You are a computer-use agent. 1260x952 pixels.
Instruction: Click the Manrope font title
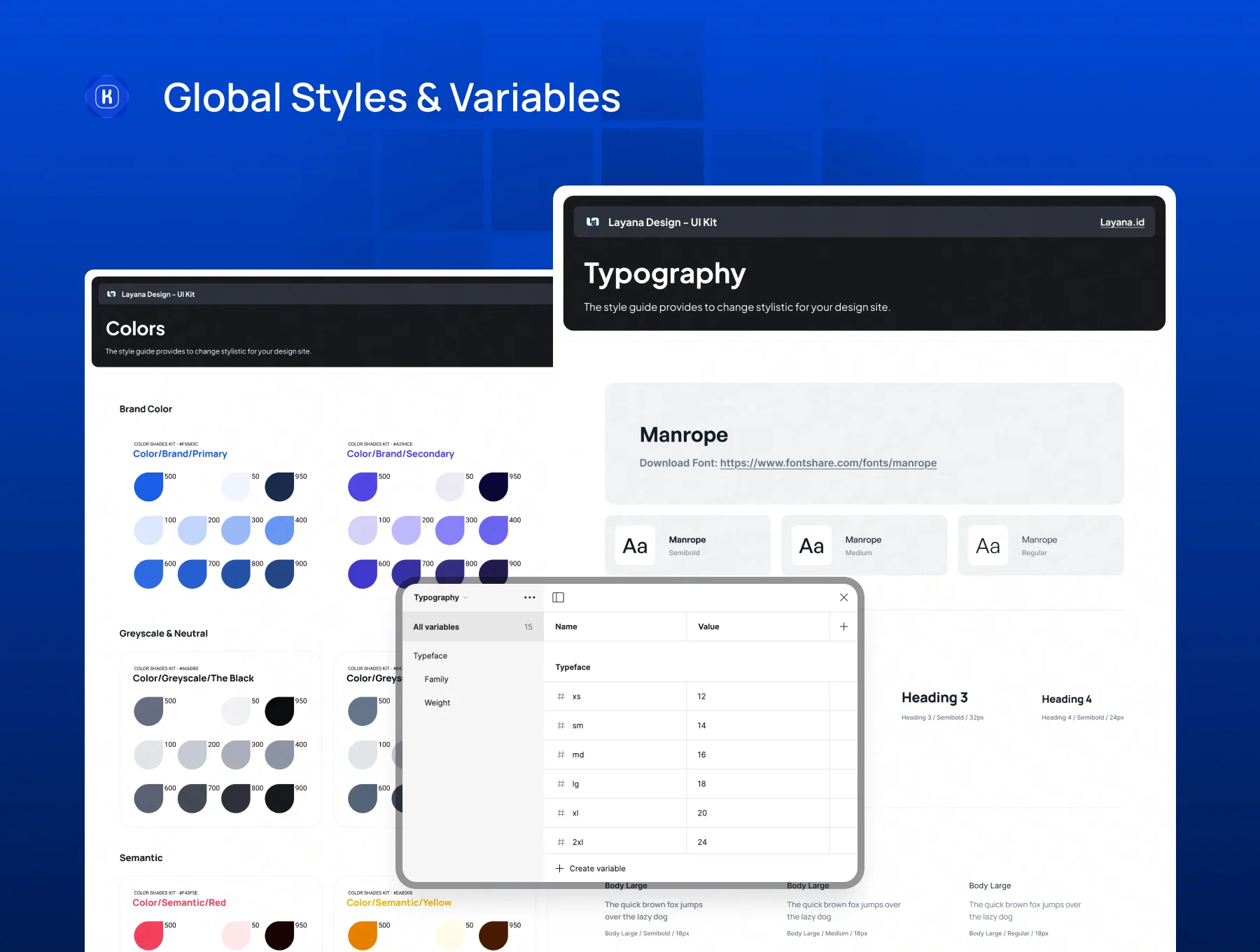pyautogui.click(x=684, y=435)
